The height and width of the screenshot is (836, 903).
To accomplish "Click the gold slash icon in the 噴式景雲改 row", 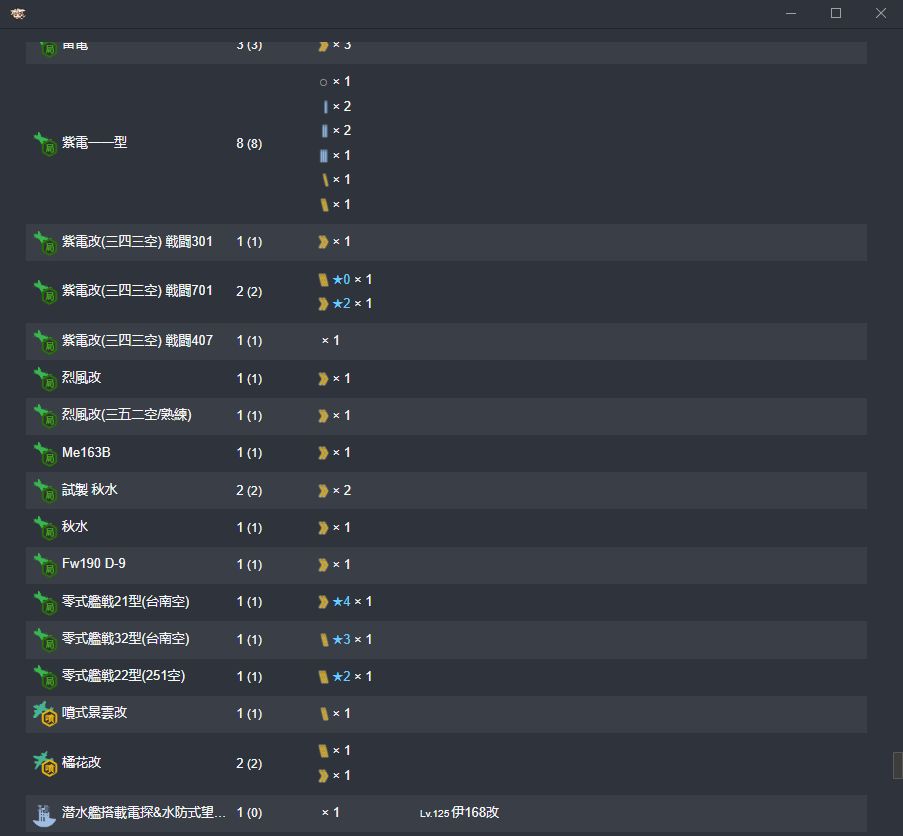I will [324, 714].
